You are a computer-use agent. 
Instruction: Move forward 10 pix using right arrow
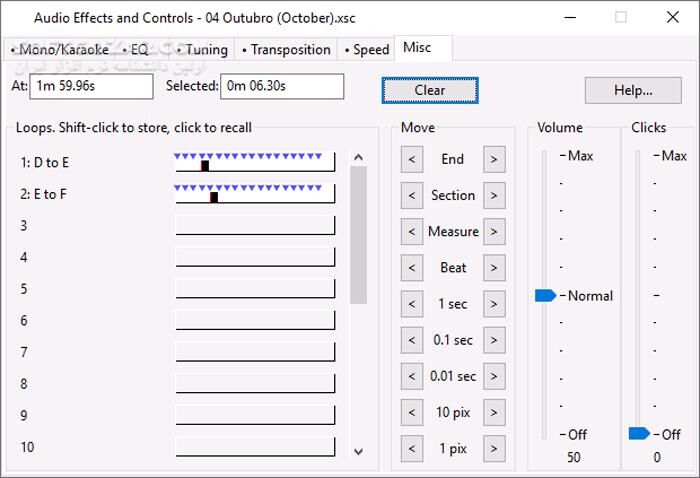[494, 413]
